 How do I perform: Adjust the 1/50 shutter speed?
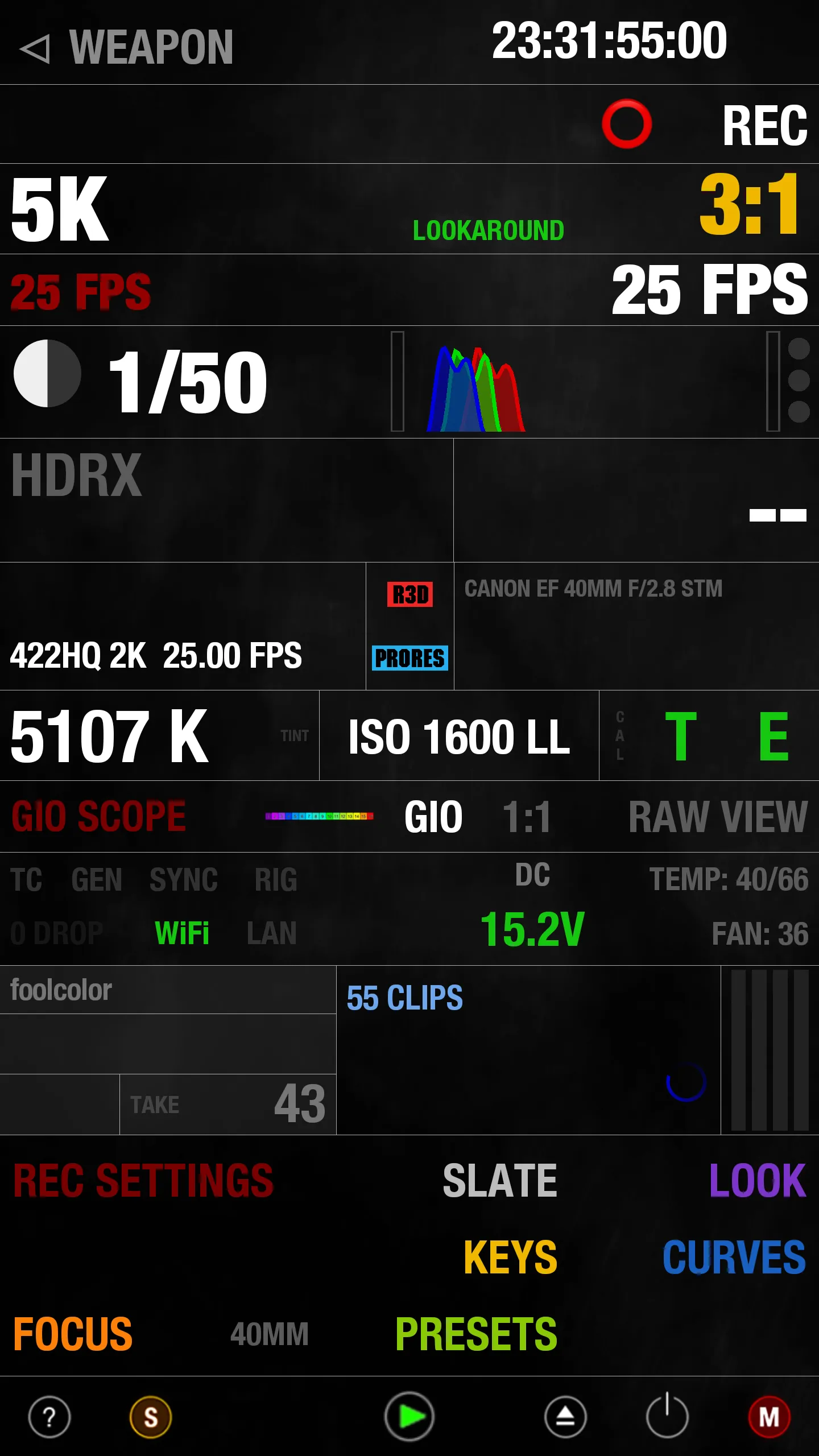[187, 382]
